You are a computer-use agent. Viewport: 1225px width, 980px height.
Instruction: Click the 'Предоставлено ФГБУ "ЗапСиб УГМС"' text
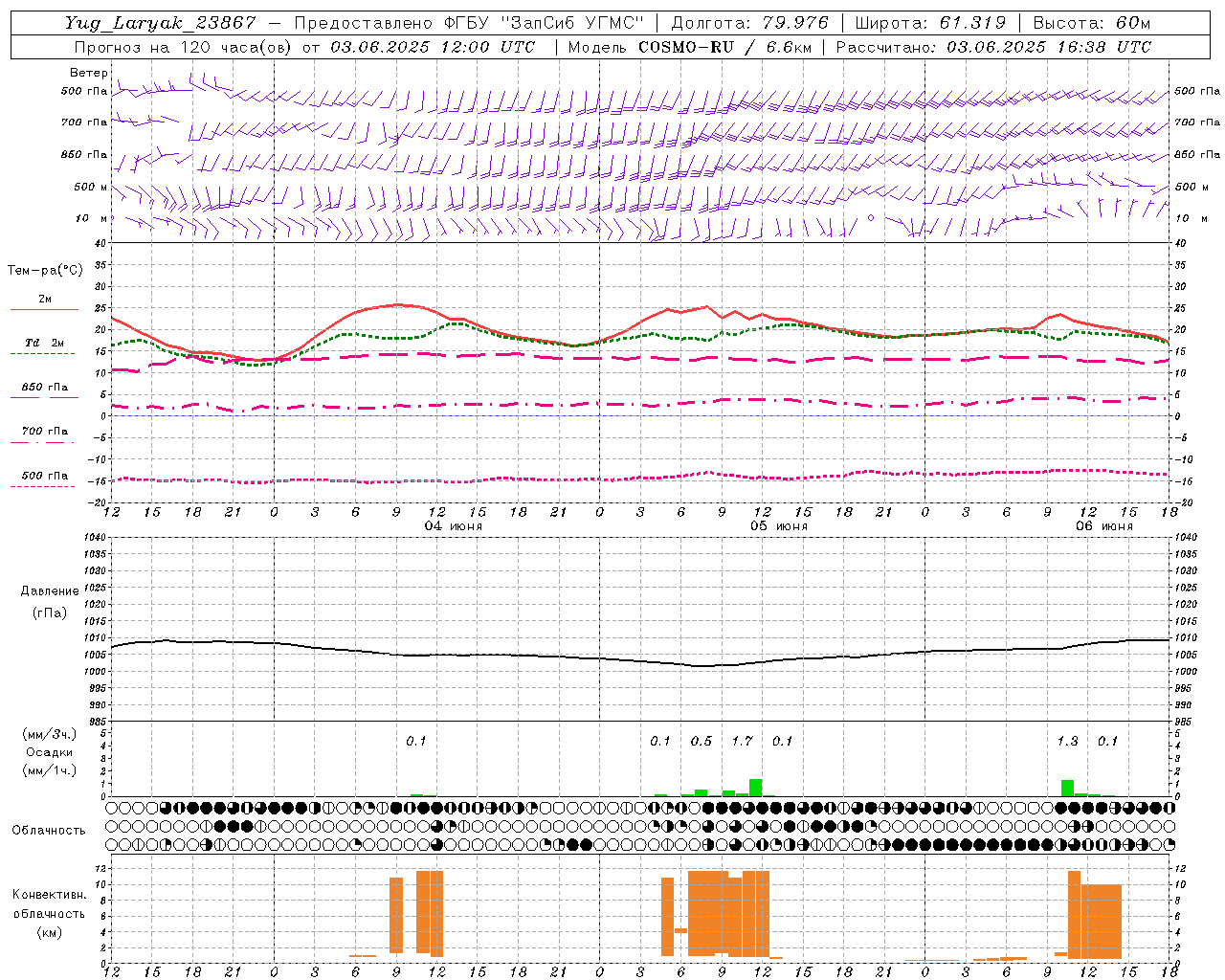click(469, 23)
